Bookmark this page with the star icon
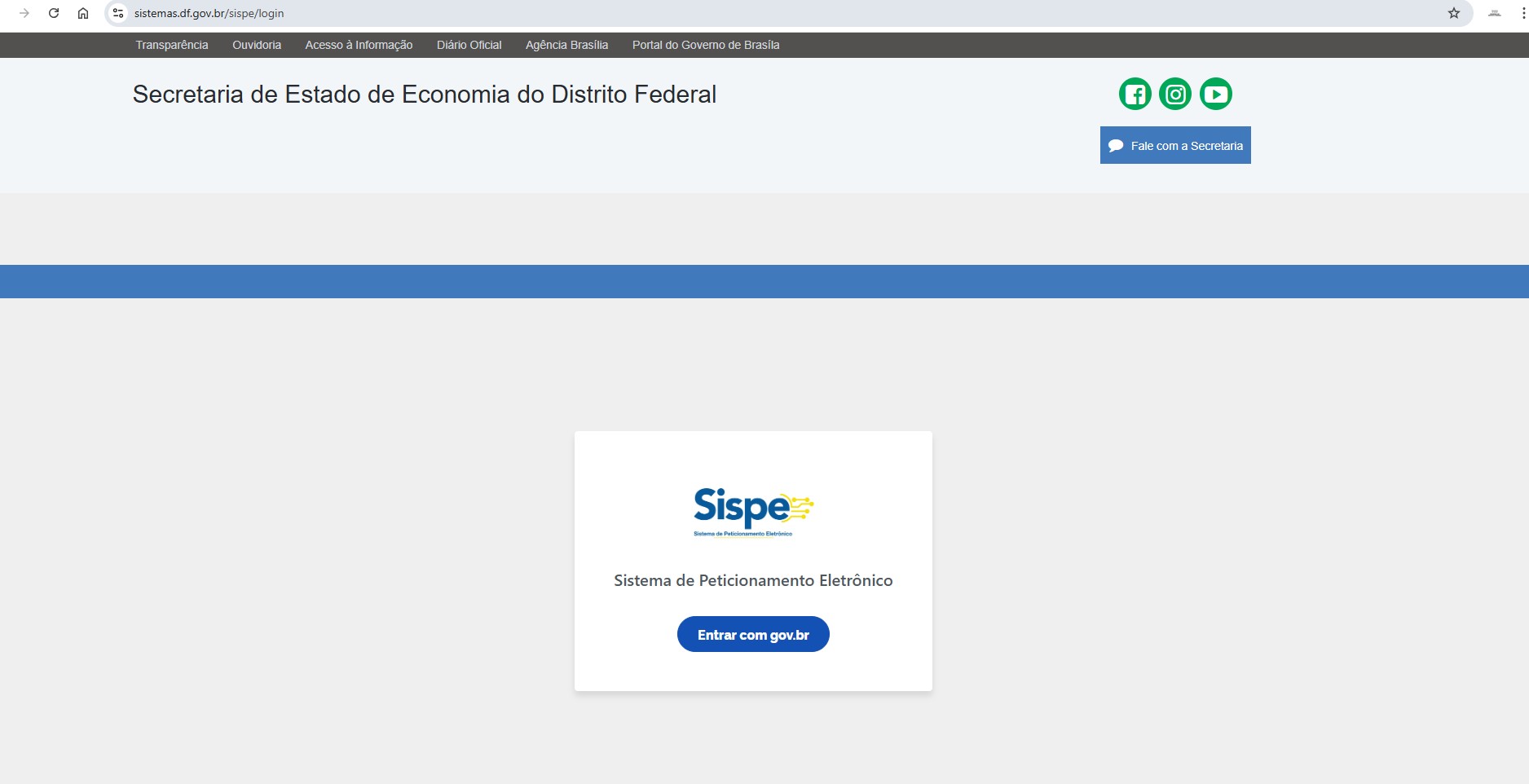Image resolution: width=1529 pixels, height=784 pixels. coord(1453,13)
